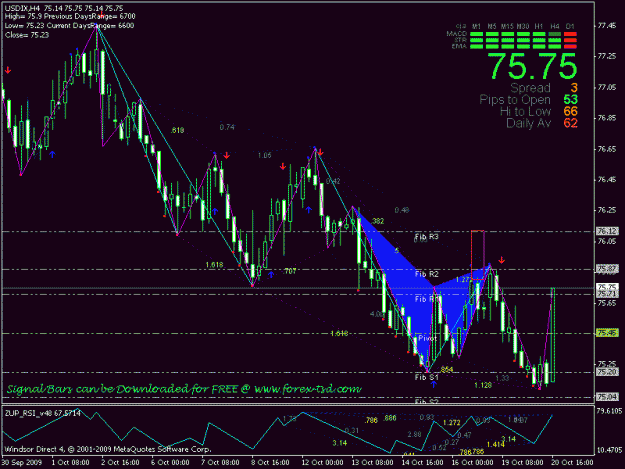Click the '30 Sep 2009' date label
The width and height of the screenshot is (625, 469).
click(22, 462)
